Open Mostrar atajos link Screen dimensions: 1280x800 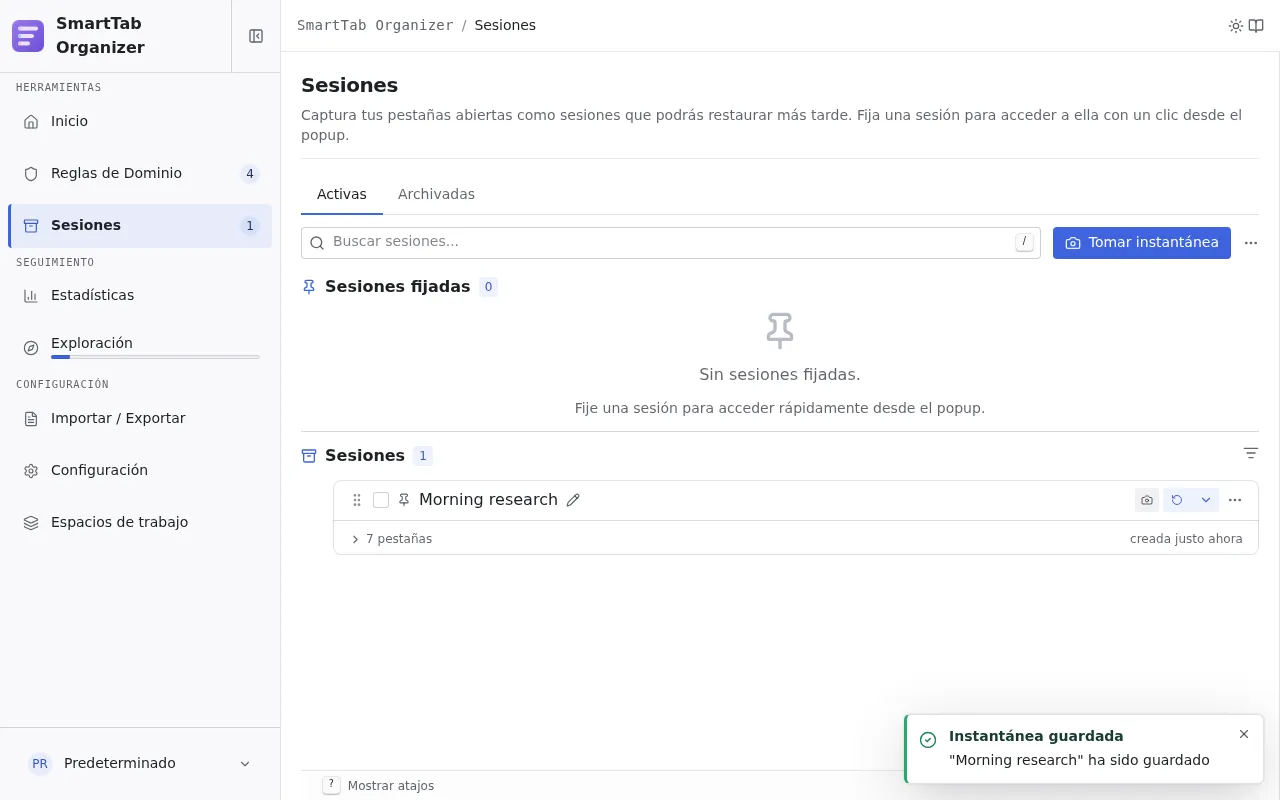379,786
